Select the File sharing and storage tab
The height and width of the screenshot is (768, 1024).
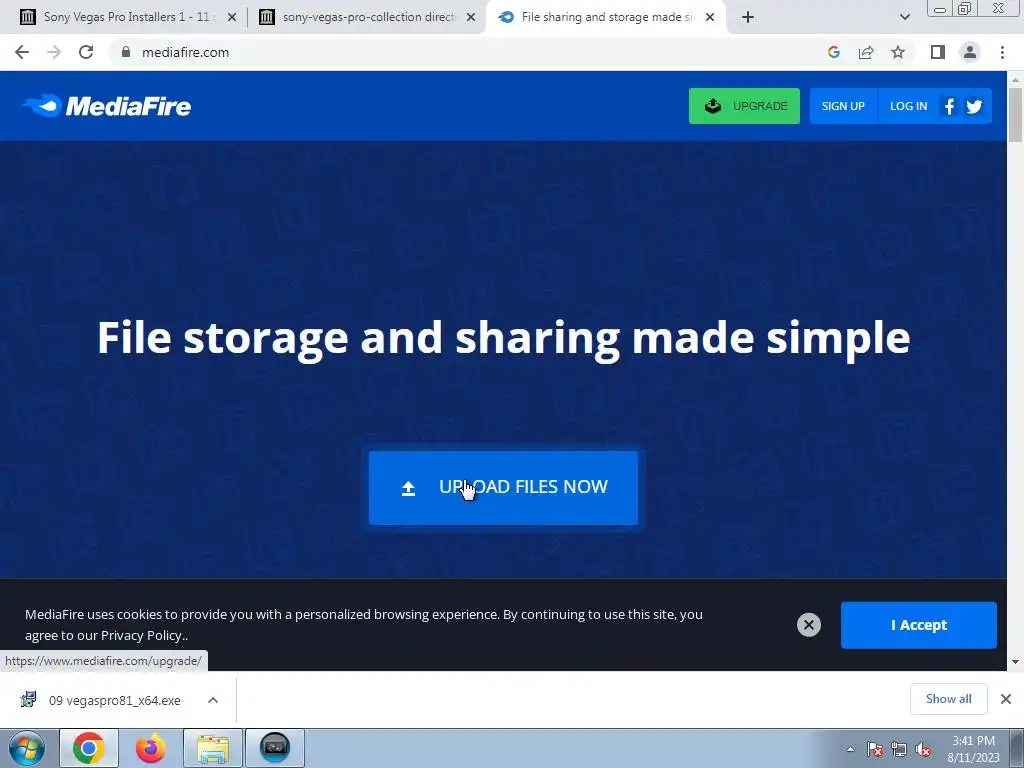[x=605, y=17]
